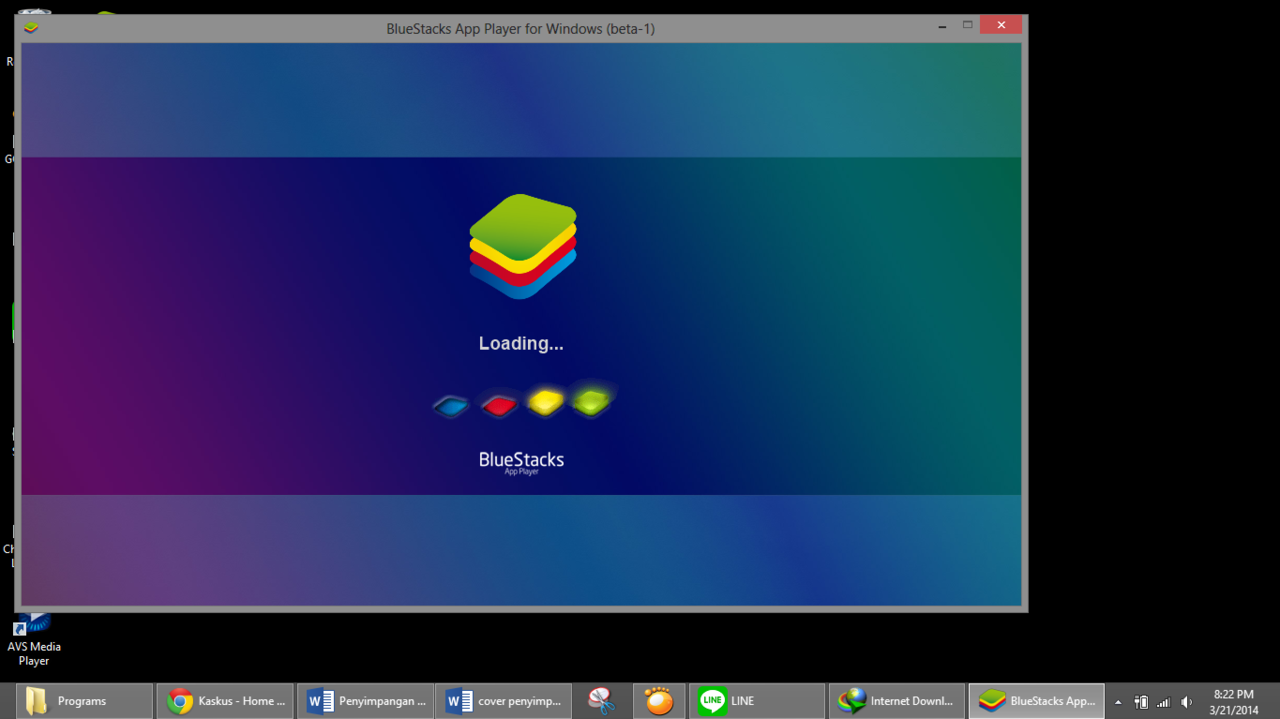The image size is (1280, 719).
Task: Switch to the LINE app window
Action: pos(757,701)
